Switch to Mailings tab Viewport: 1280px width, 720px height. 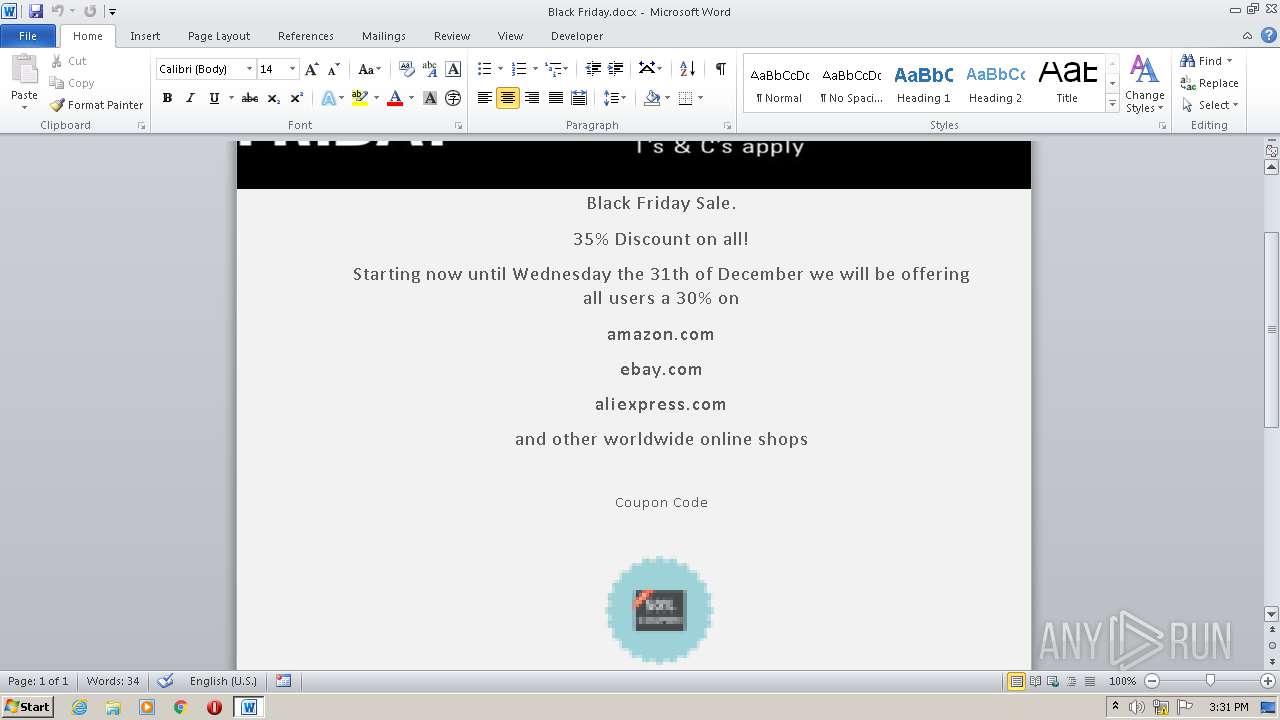pyautogui.click(x=384, y=35)
